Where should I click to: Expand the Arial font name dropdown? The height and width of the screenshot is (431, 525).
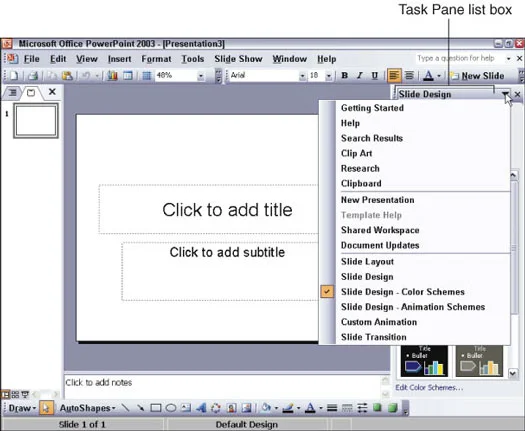(302, 76)
